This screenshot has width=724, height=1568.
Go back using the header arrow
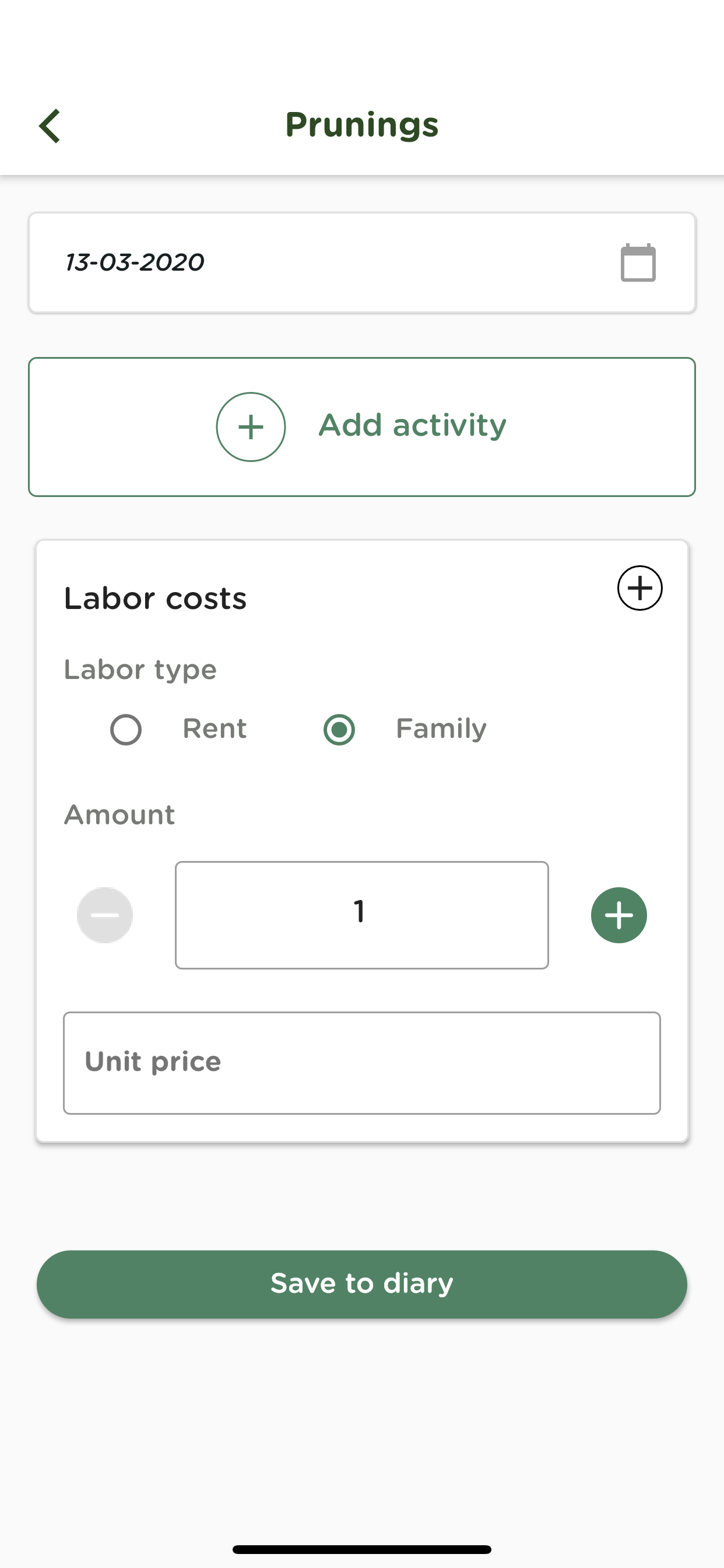(x=50, y=126)
